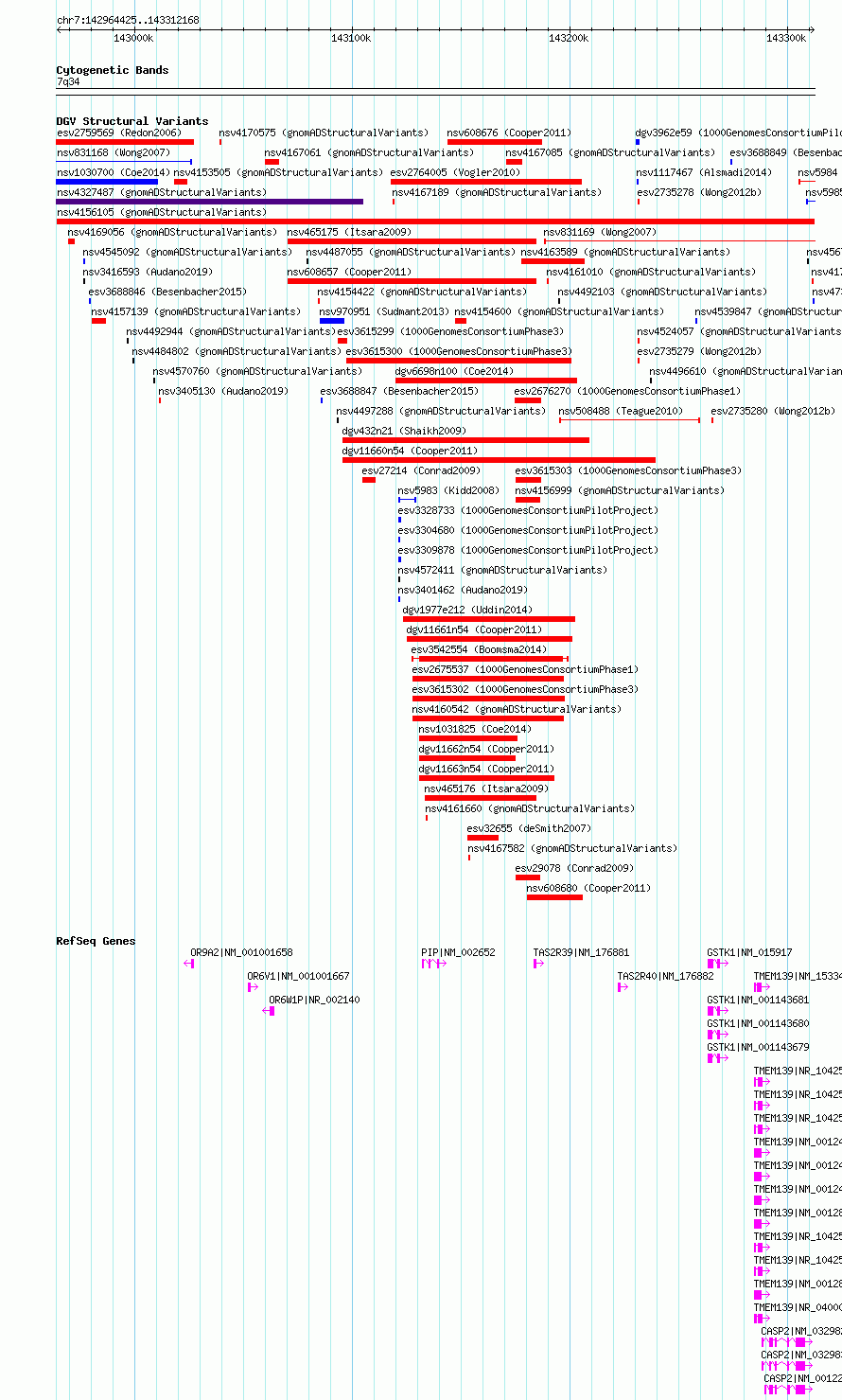
Task: Select the 143300k scale label
Action: (x=786, y=38)
